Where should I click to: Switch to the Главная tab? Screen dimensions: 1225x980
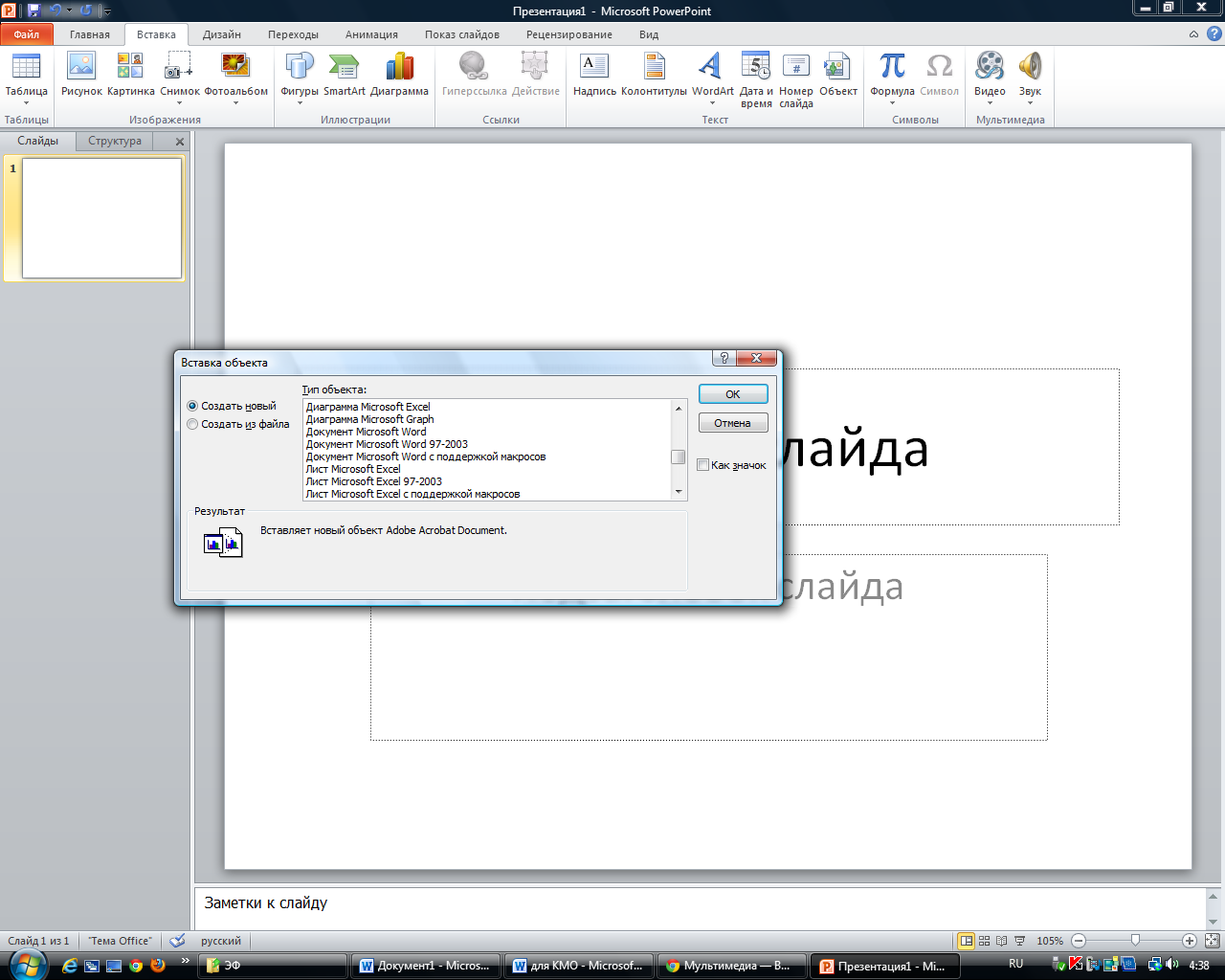tap(90, 34)
